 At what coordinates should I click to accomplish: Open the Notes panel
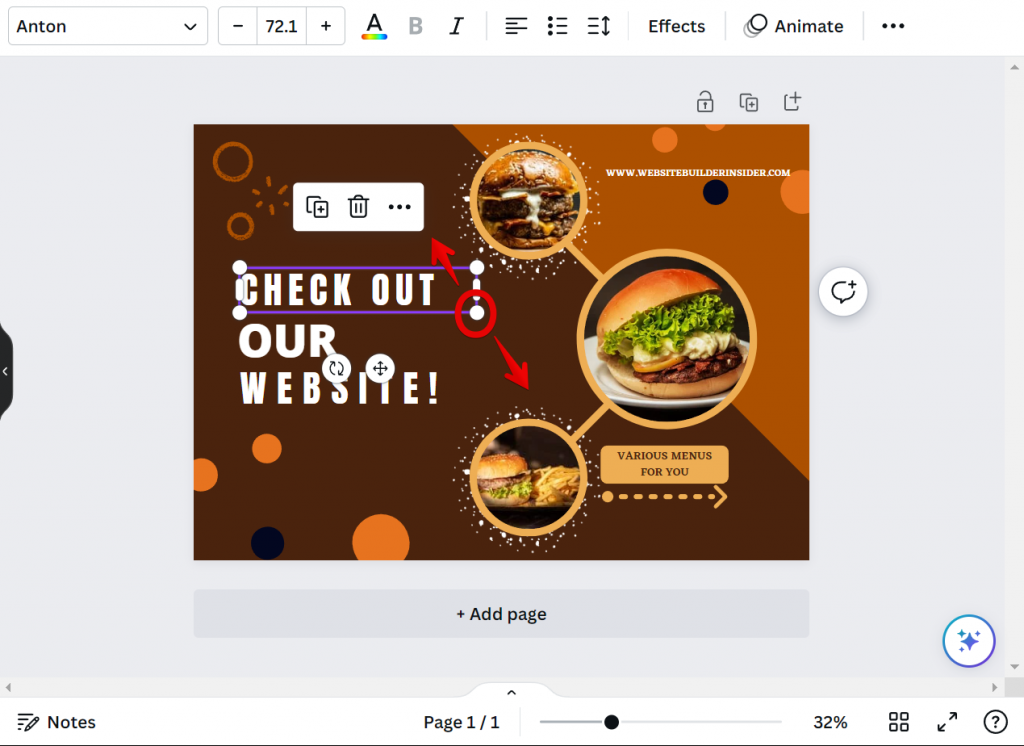(55, 721)
